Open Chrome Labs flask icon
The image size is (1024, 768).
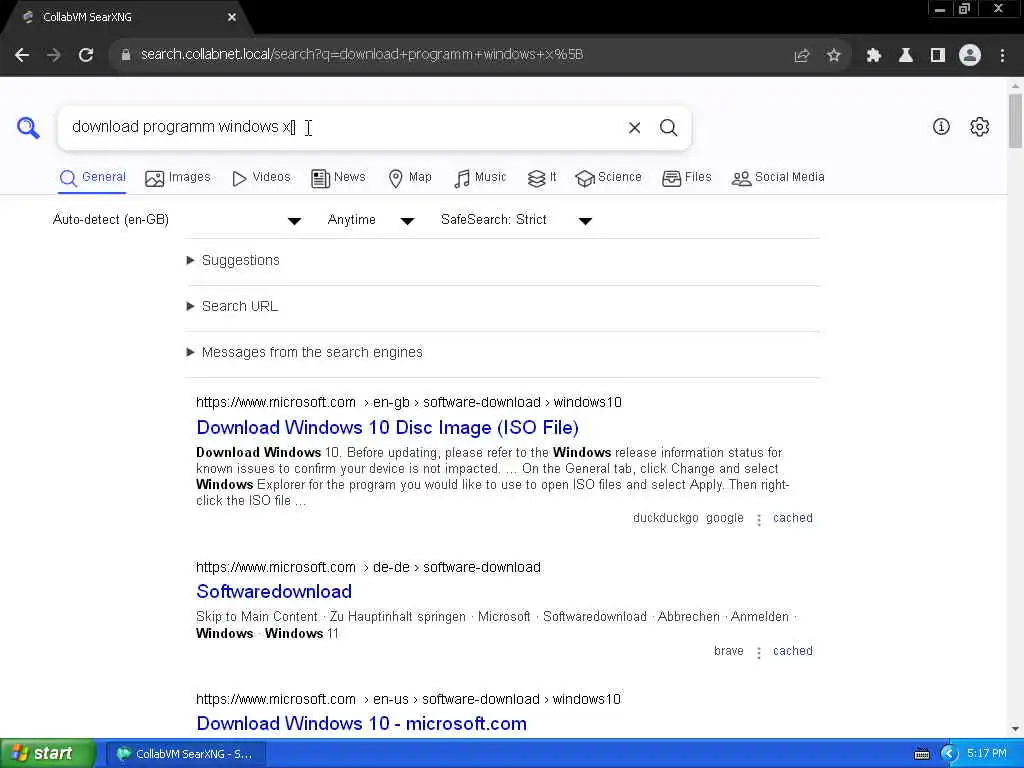(x=905, y=56)
